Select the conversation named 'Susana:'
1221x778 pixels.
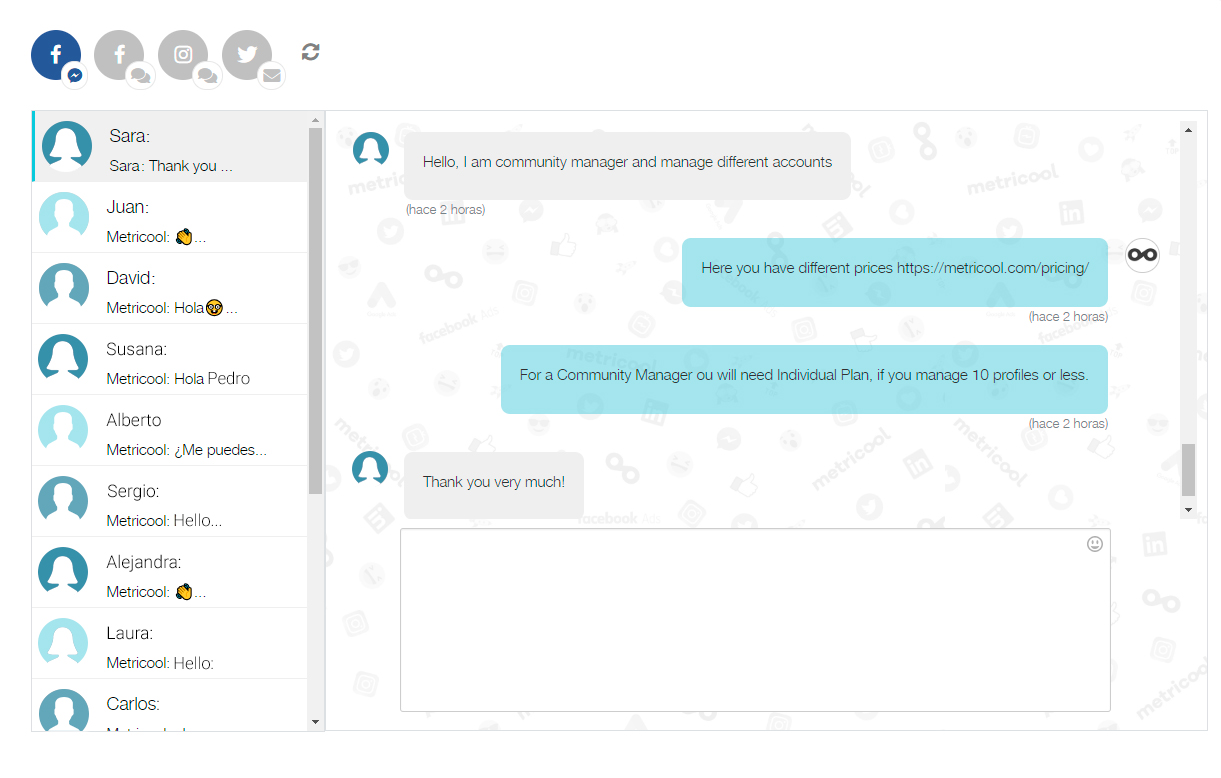[x=170, y=359]
